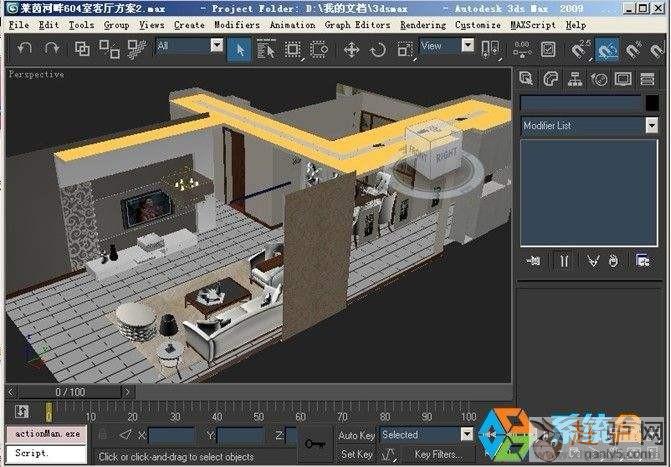The image size is (671, 467).
Task: Open the selection filter 'All' dropdown
Action: 216,45
